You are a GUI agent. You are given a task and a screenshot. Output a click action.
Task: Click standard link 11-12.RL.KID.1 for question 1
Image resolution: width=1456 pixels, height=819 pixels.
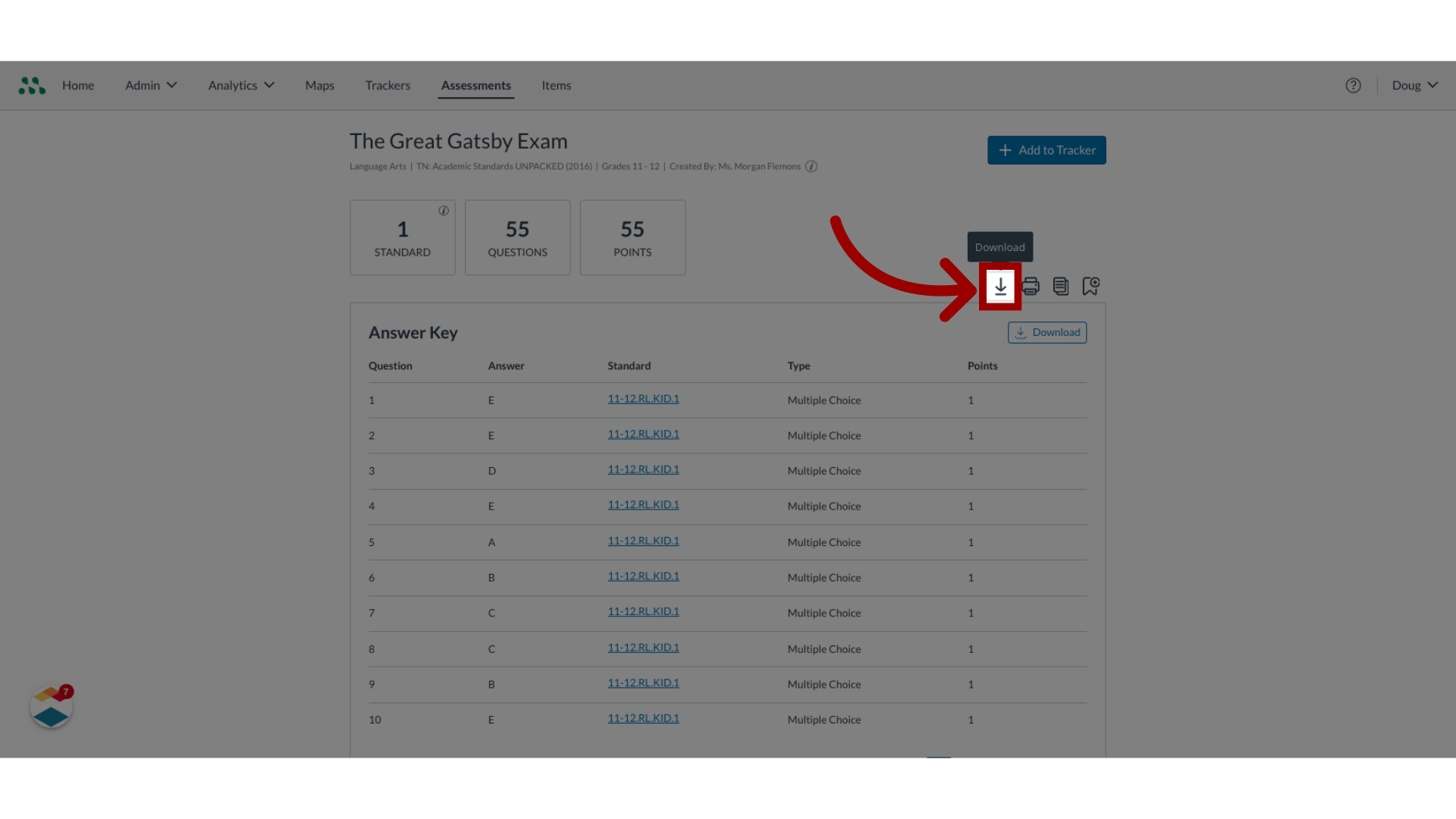tap(643, 398)
